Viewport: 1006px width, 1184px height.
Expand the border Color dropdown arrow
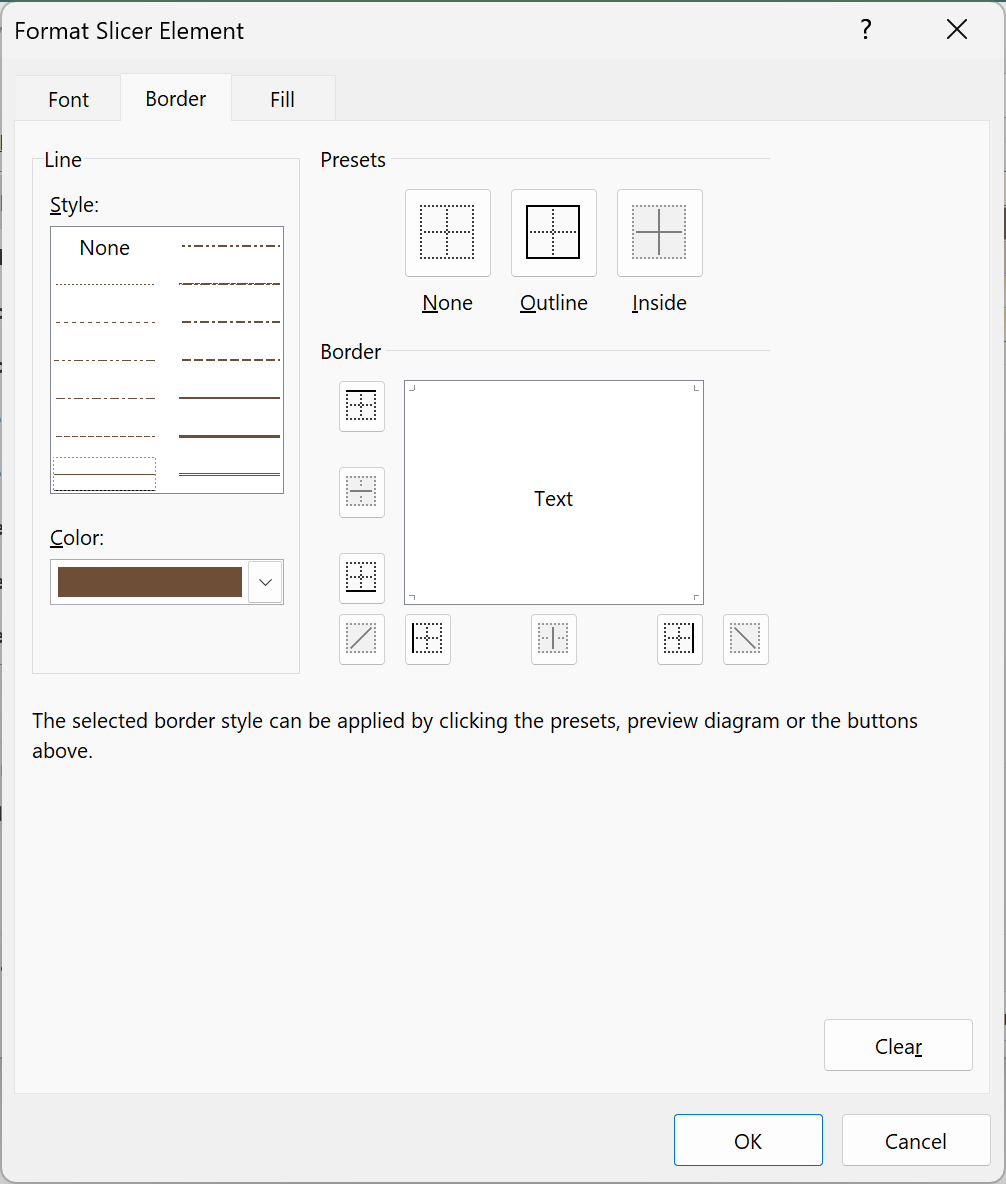265,582
